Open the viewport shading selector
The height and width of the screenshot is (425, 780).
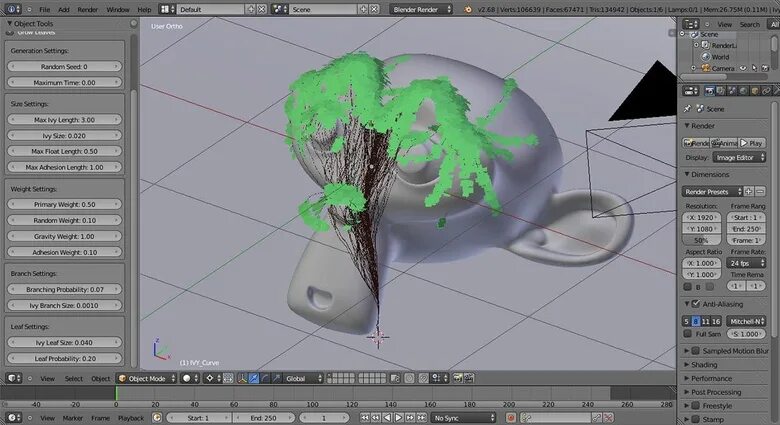190,378
